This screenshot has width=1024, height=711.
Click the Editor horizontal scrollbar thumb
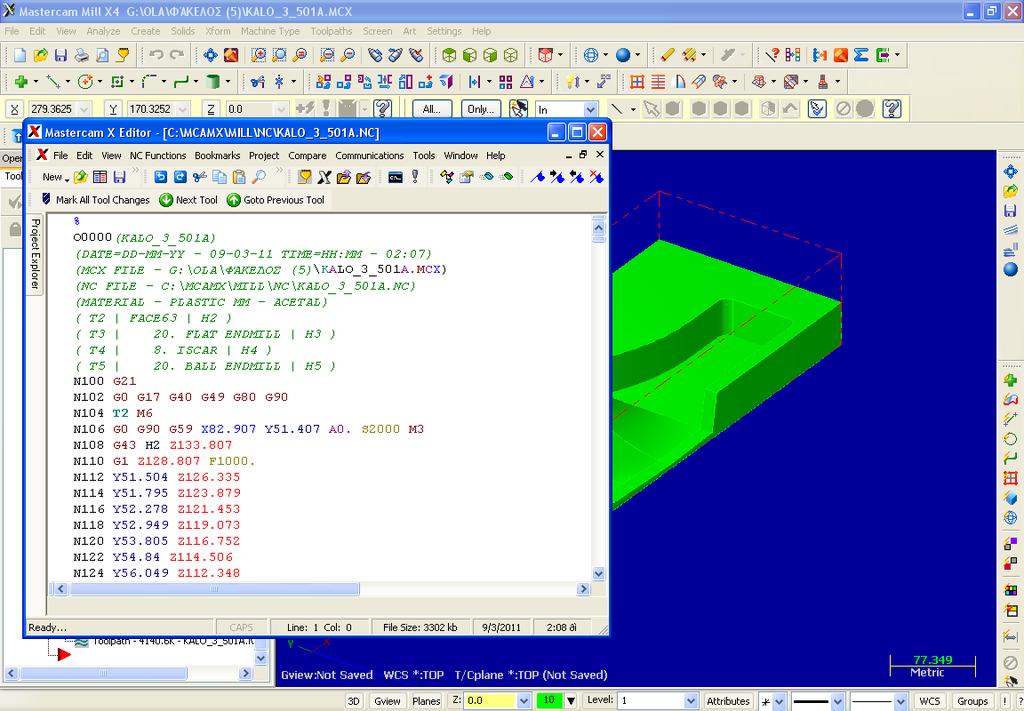tap(214, 589)
